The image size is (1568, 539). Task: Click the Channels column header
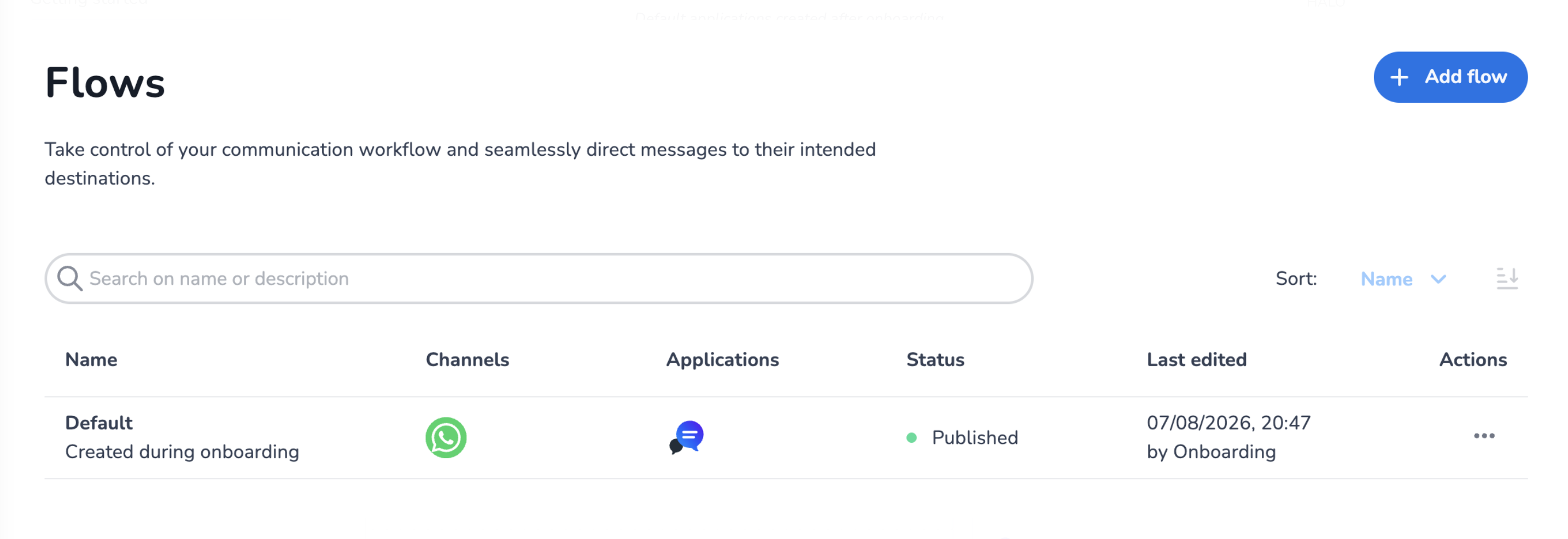click(x=467, y=360)
